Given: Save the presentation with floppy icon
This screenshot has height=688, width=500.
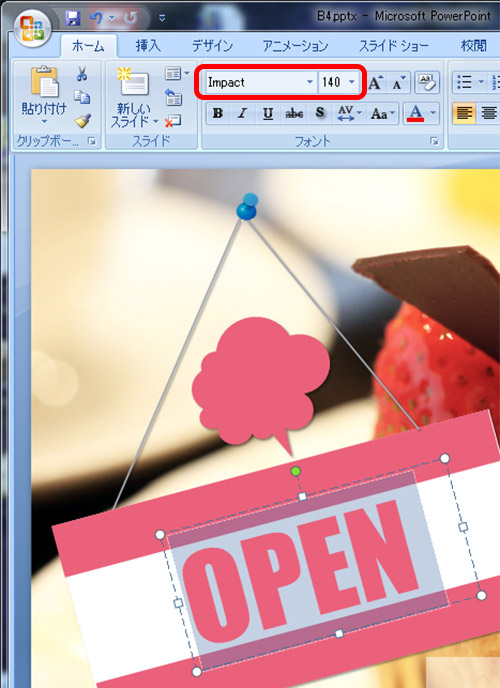Looking at the screenshot, I should (72, 18).
